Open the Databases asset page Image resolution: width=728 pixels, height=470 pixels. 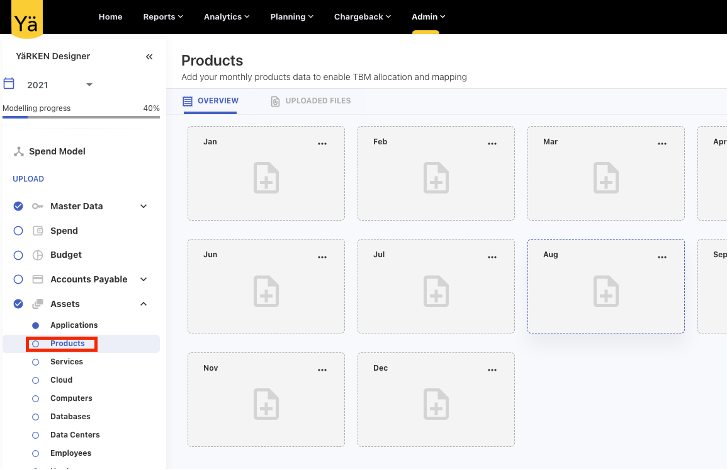pyautogui.click(x=70, y=417)
